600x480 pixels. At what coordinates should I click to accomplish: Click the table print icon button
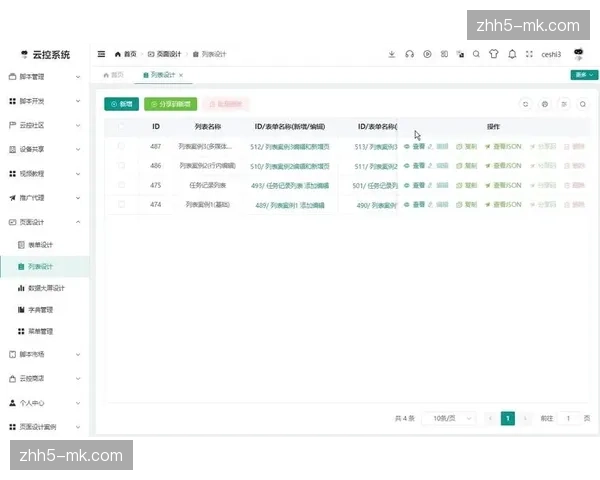tap(545, 104)
